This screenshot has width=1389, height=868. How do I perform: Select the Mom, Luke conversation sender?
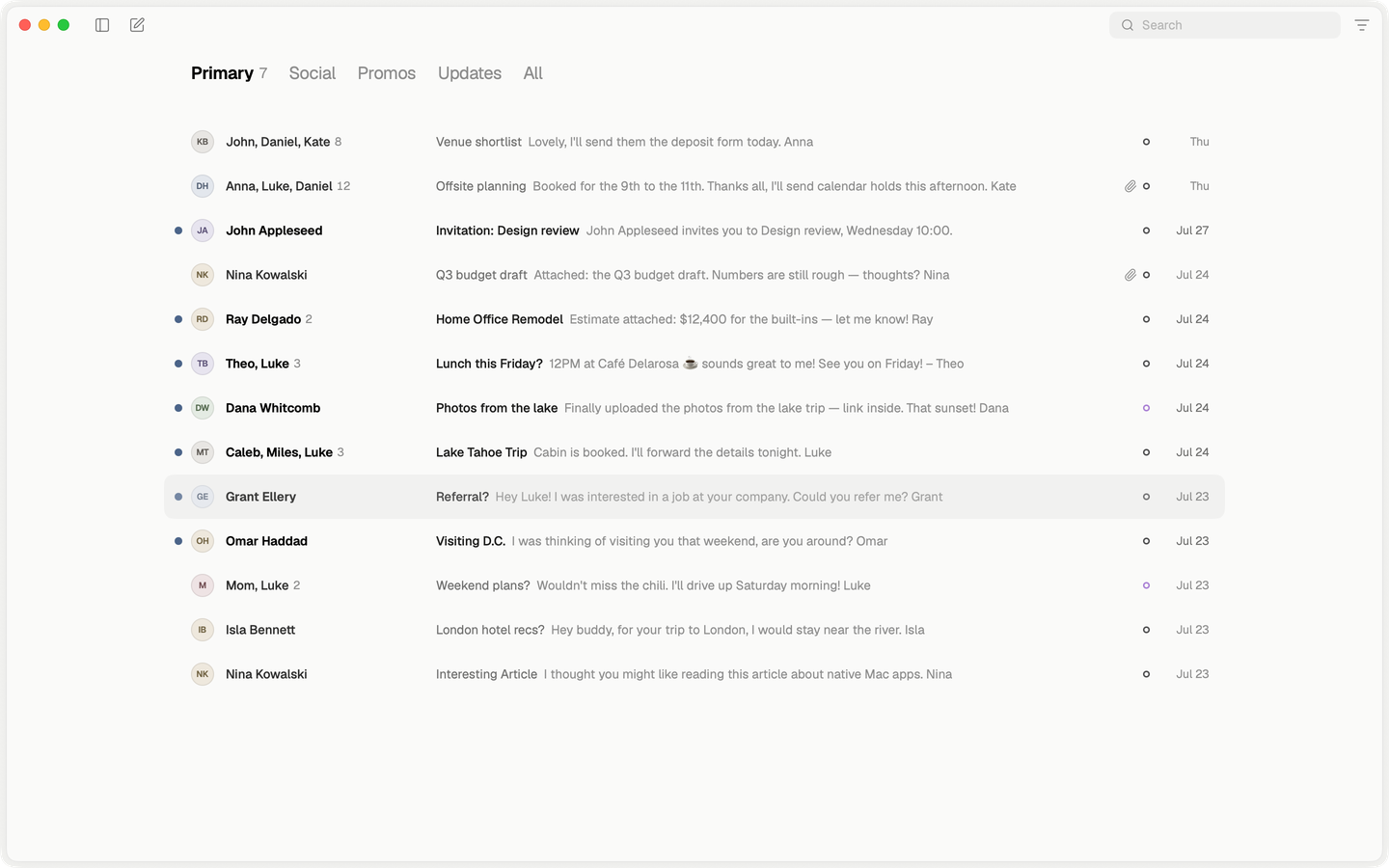tap(257, 585)
